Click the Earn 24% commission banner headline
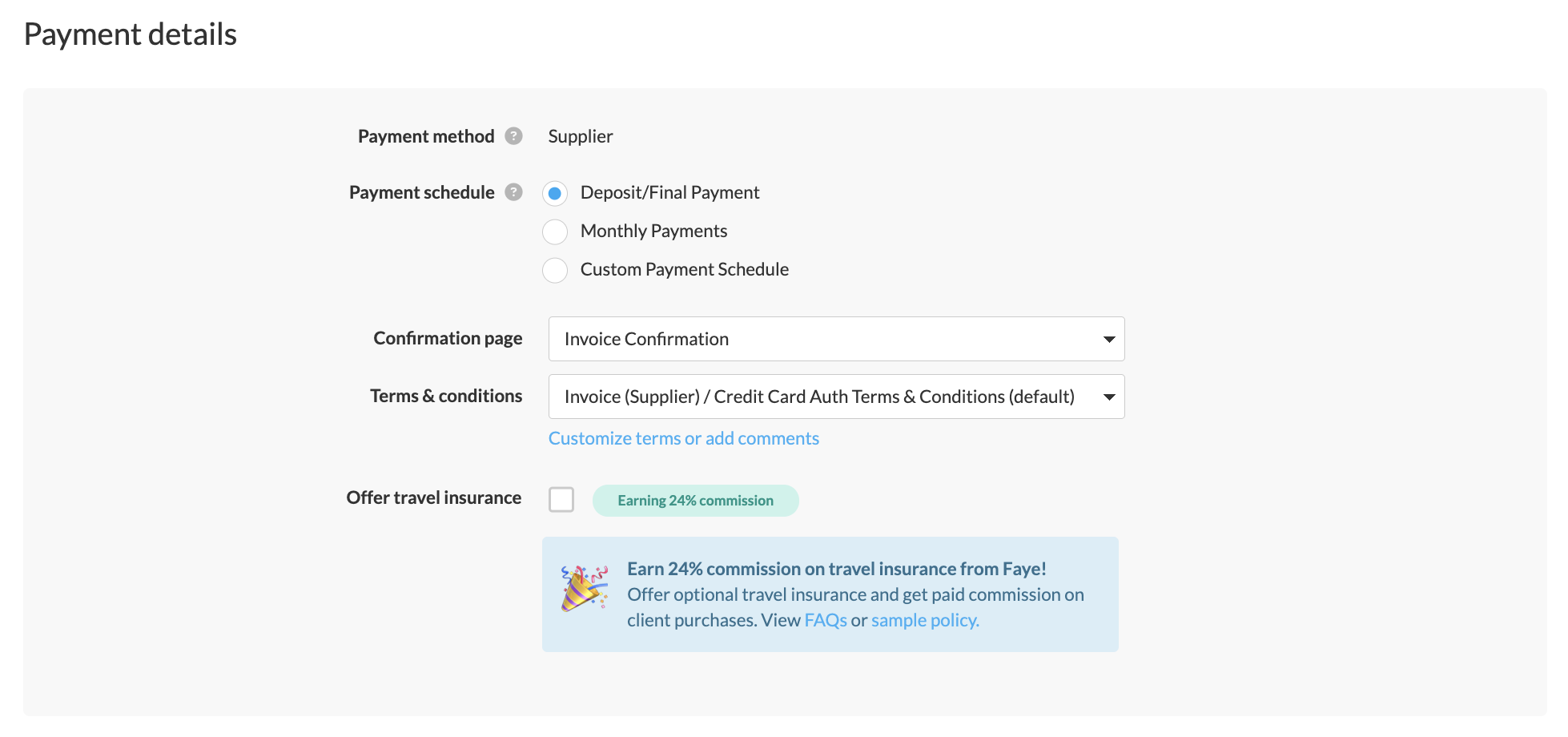This screenshot has width=1568, height=737. pyautogui.click(x=836, y=569)
